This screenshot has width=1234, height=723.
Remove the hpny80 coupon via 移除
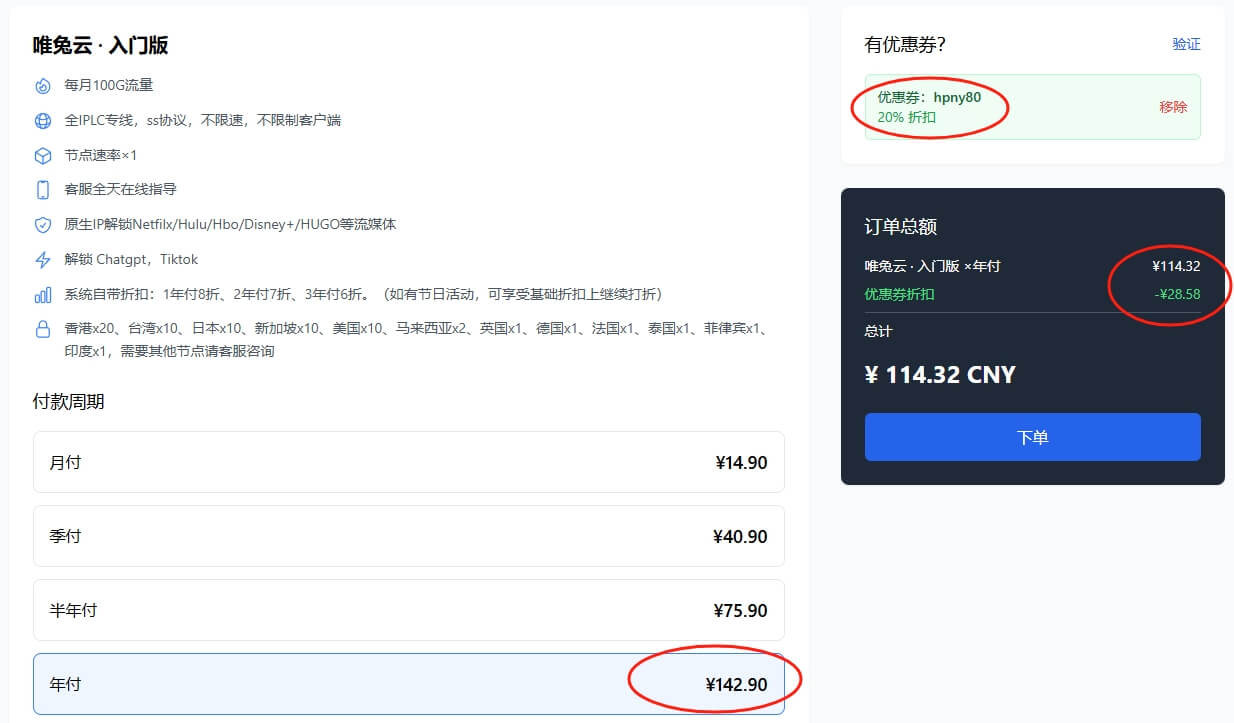click(x=1172, y=106)
